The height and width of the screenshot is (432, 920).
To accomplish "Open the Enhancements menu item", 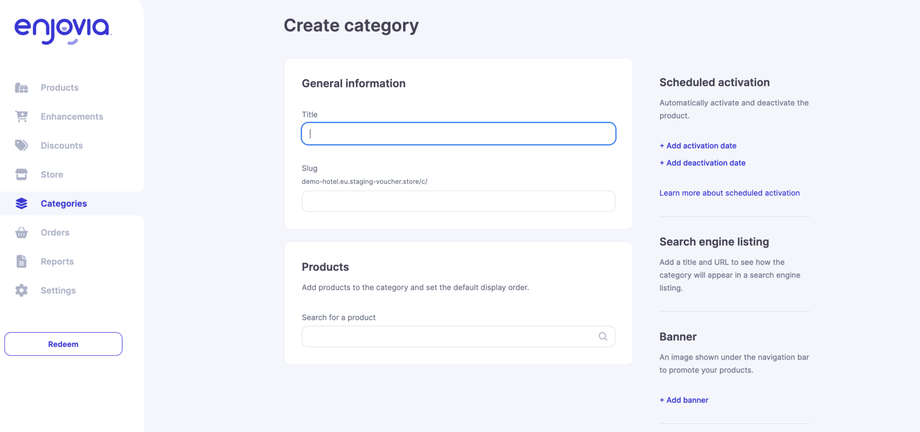I will coord(72,117).
